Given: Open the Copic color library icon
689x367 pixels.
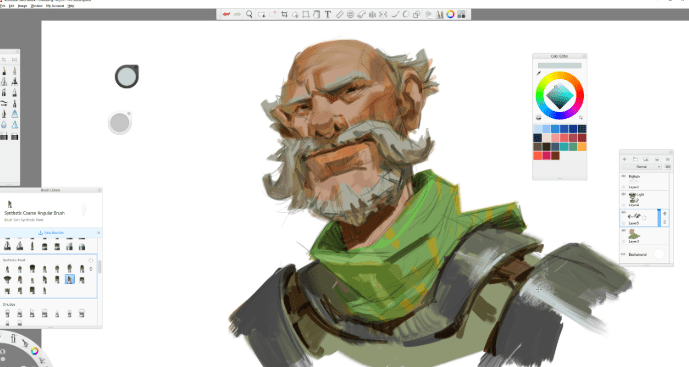Looking at the screenshot, I should (x=461, y=15).
